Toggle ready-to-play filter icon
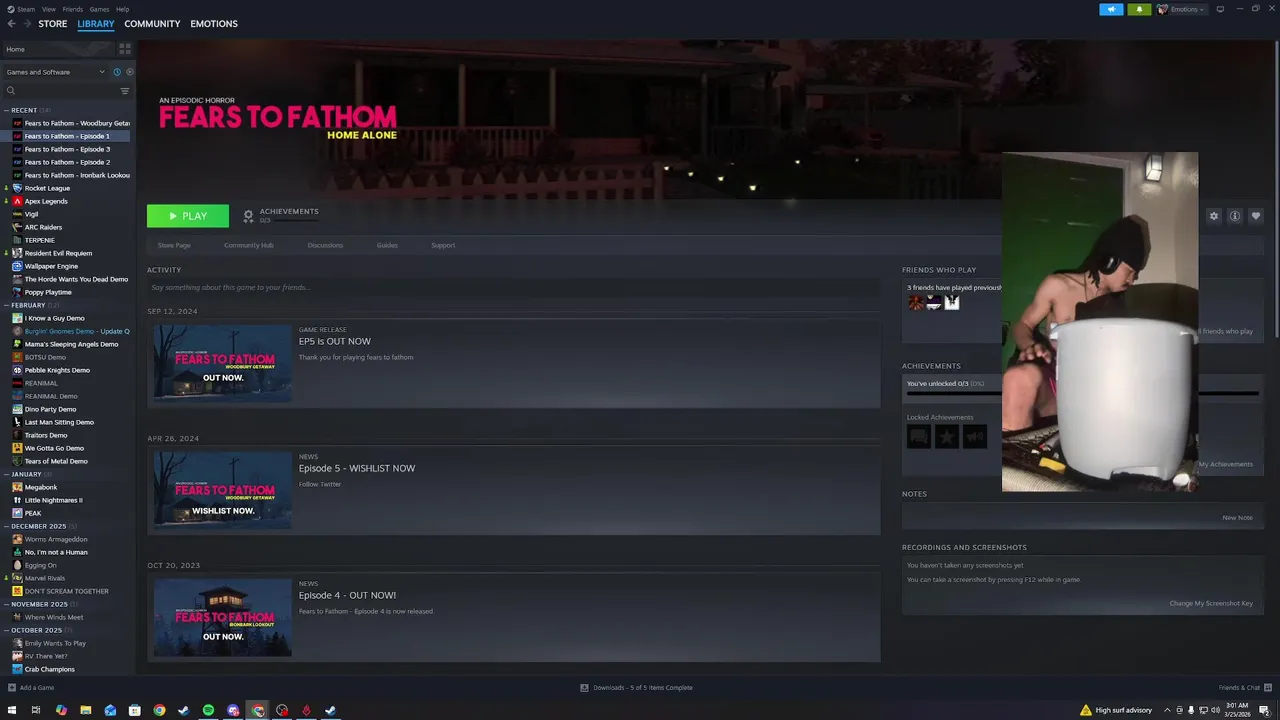 [x=130, y=72]
